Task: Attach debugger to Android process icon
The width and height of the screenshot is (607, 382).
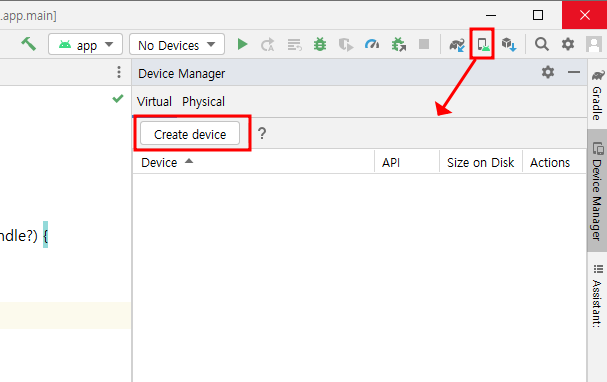Action: pyautogui.click(x=398, y=45)
